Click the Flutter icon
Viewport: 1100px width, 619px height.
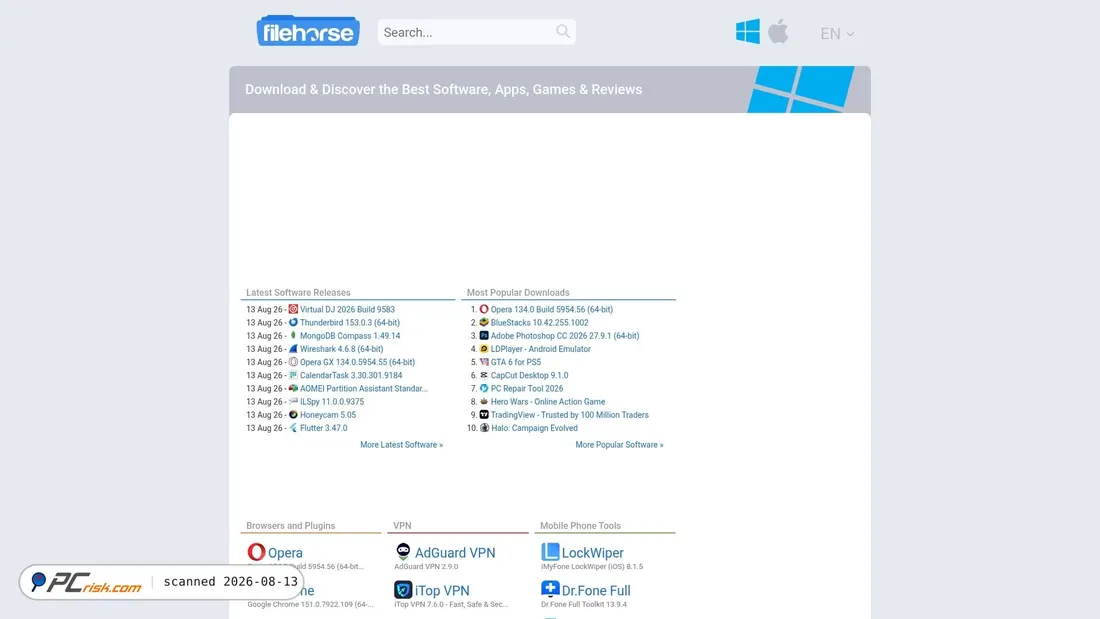click(x=293, y=428)
